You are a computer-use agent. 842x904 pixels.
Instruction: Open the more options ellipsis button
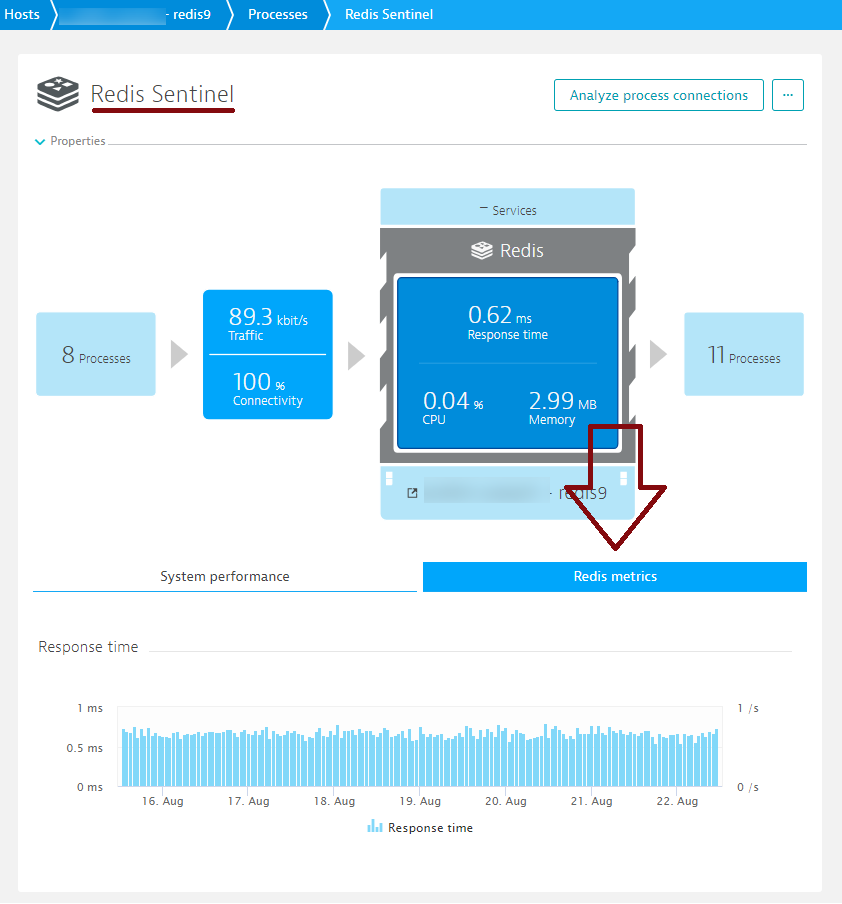788,95
